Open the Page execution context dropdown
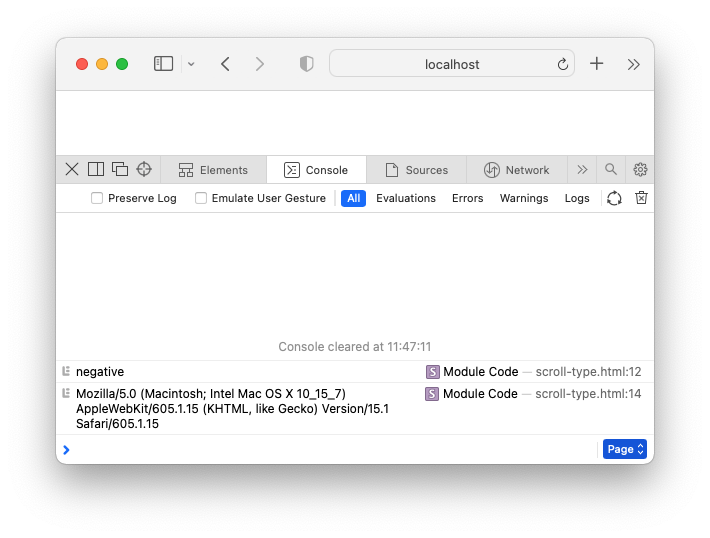710x538 pixels. (x=624, y=449)
